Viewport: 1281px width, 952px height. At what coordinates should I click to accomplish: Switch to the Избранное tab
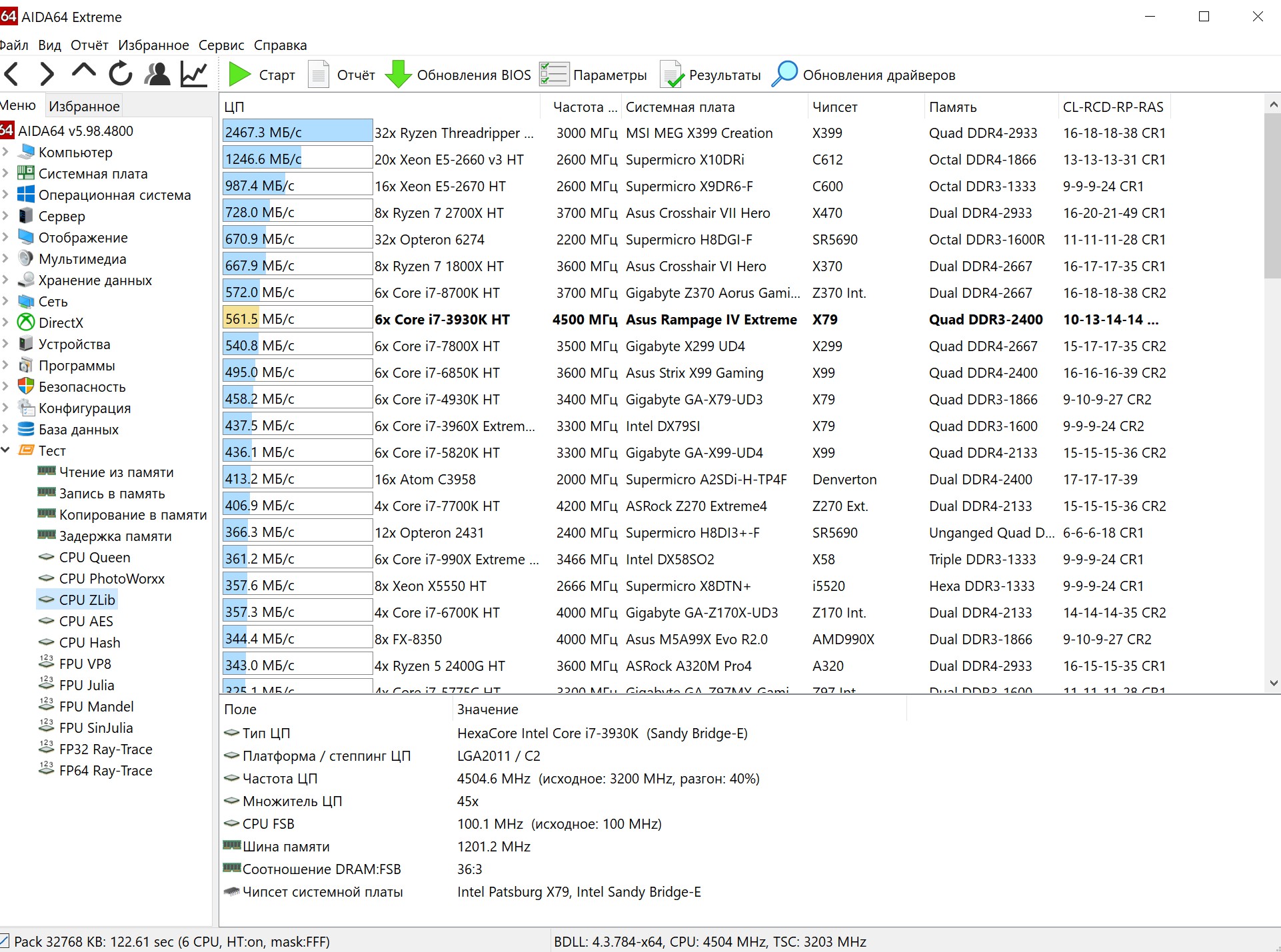click(84, 106)
